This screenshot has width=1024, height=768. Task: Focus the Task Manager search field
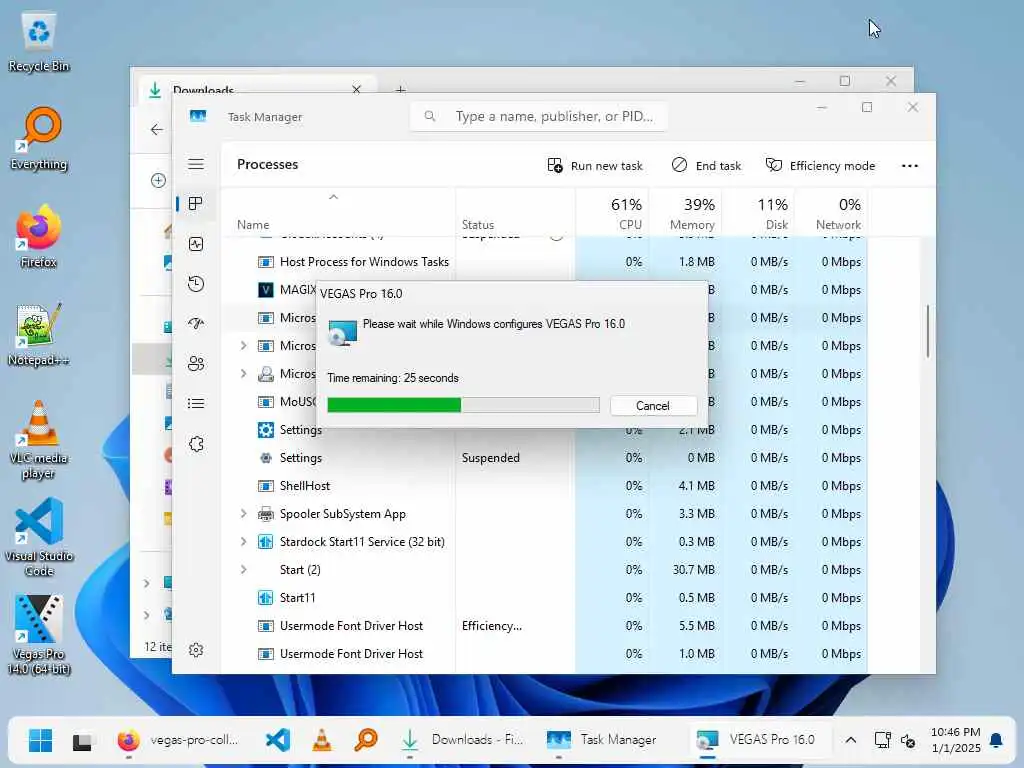[538, 116]
